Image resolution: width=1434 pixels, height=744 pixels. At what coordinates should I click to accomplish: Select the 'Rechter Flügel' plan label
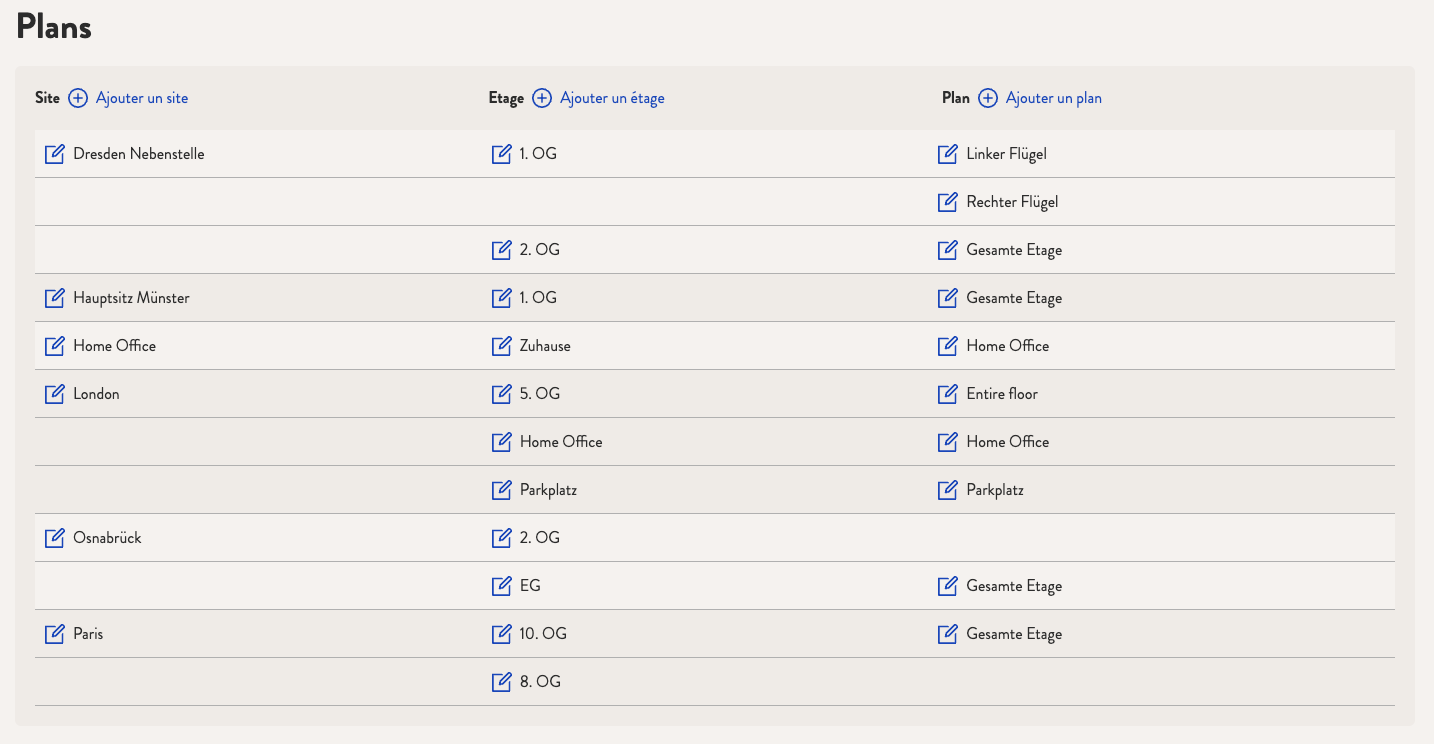click(1012, 202)
